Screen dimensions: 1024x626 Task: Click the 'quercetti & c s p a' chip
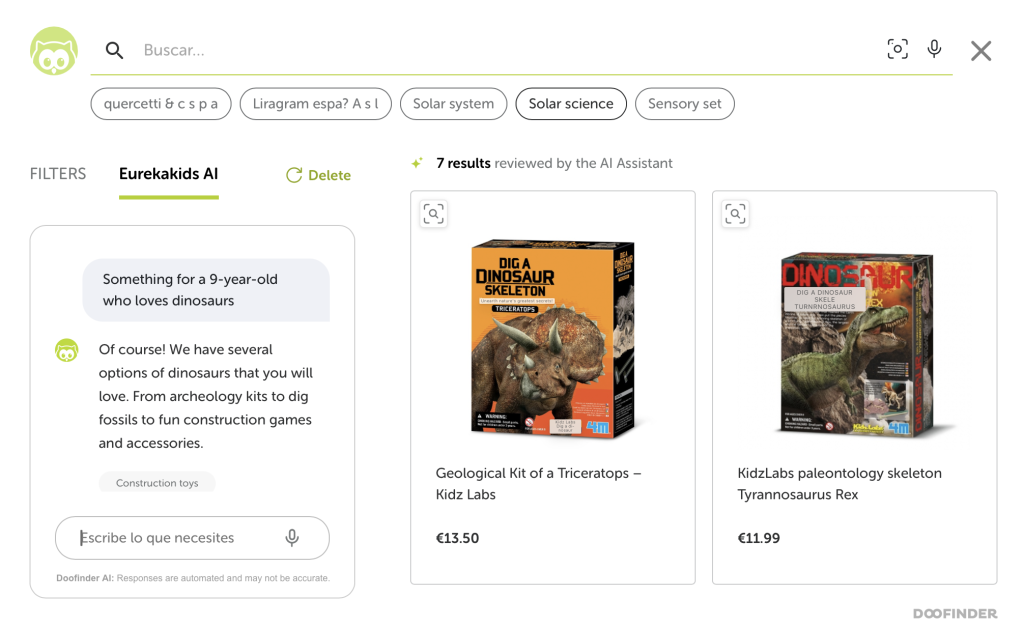[x=161, y=104]
